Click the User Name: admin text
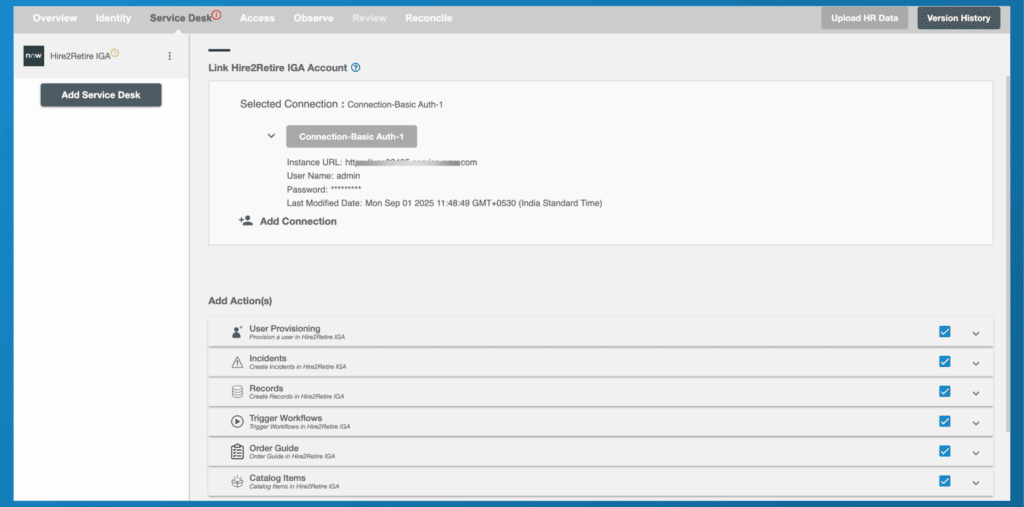Screen dimensions: 1024x507 coord(323,176)
